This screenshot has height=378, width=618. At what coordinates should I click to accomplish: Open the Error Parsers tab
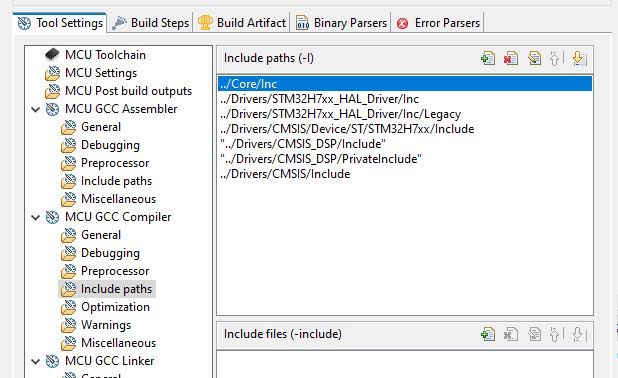(x=437, y=23)
